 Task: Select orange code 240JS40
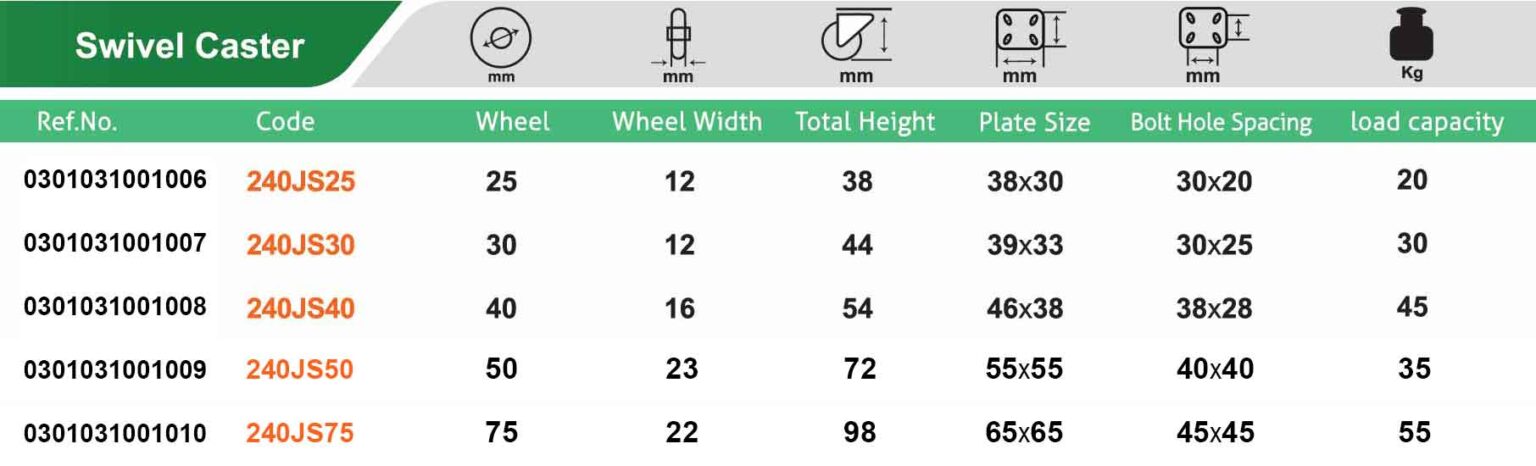[300, 308]
